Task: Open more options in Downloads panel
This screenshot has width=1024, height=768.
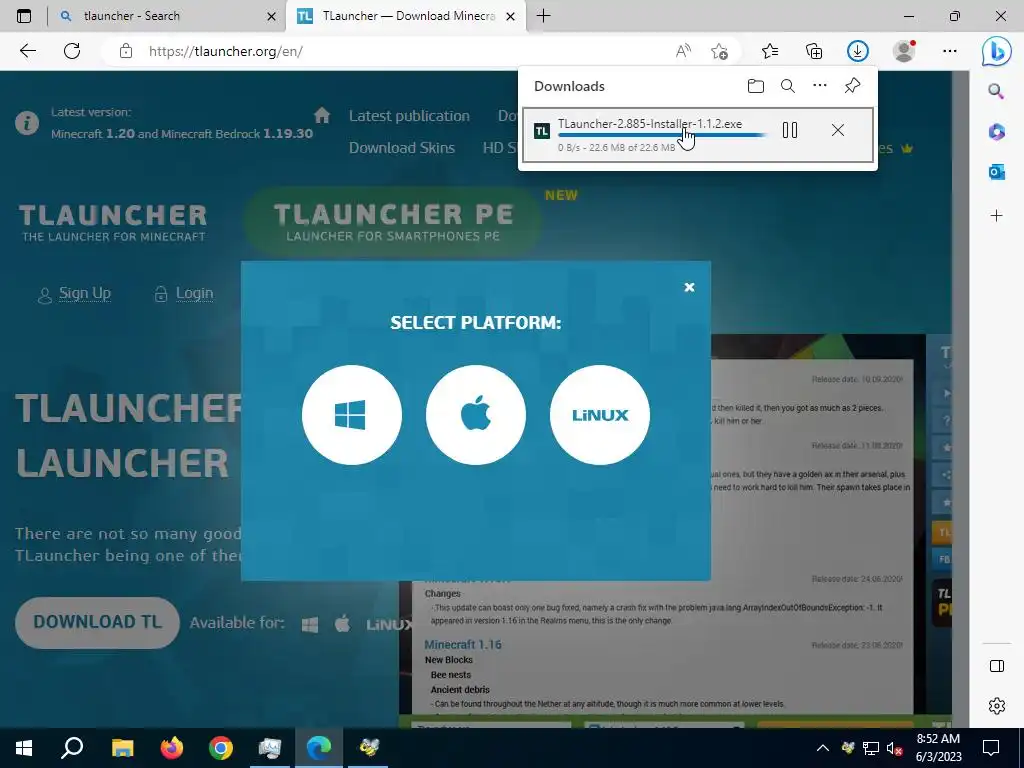Action: [820, 86]
